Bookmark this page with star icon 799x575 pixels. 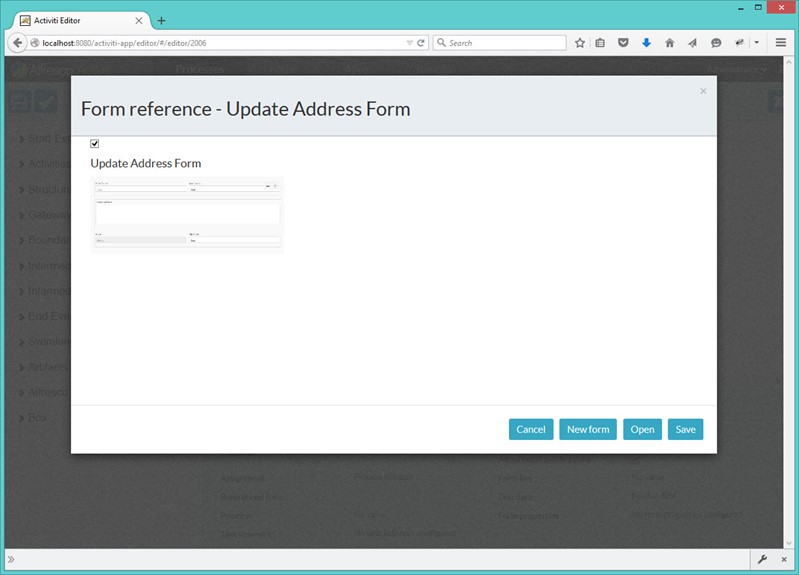[580, 43]
